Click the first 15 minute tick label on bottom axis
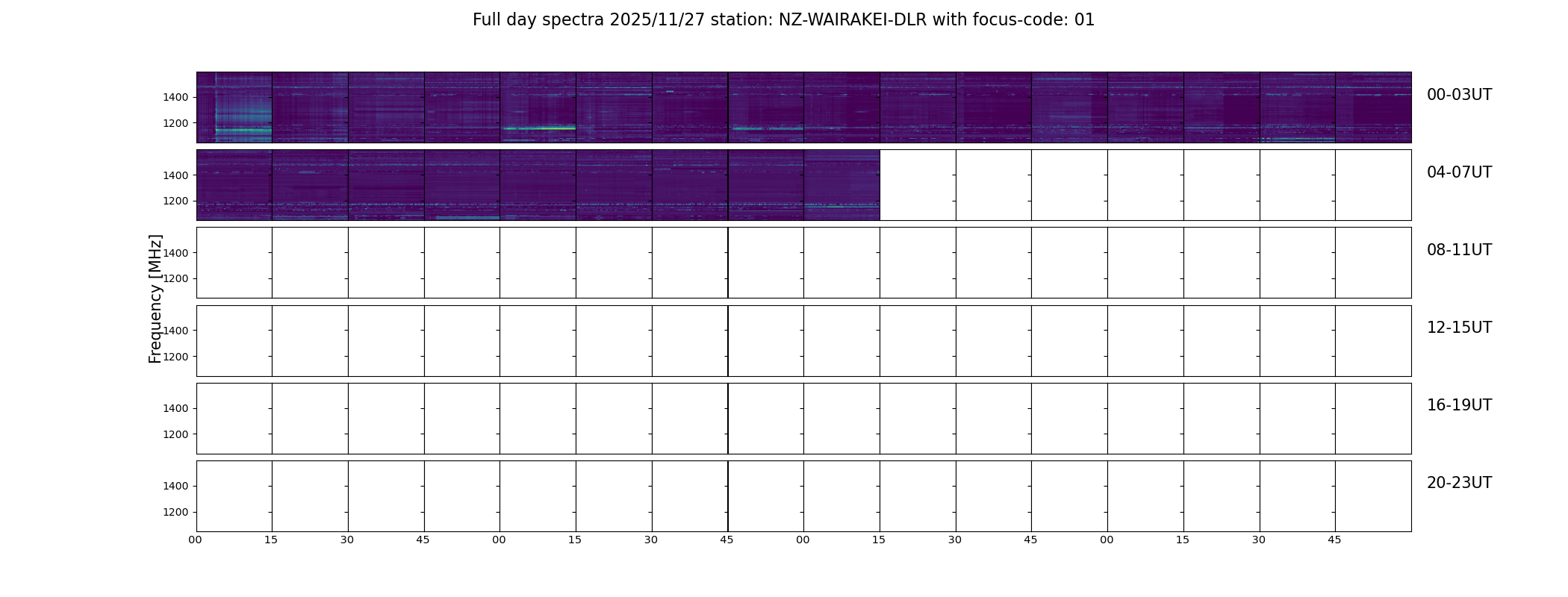Screen dimensions: 1568x597 [271, 540]
